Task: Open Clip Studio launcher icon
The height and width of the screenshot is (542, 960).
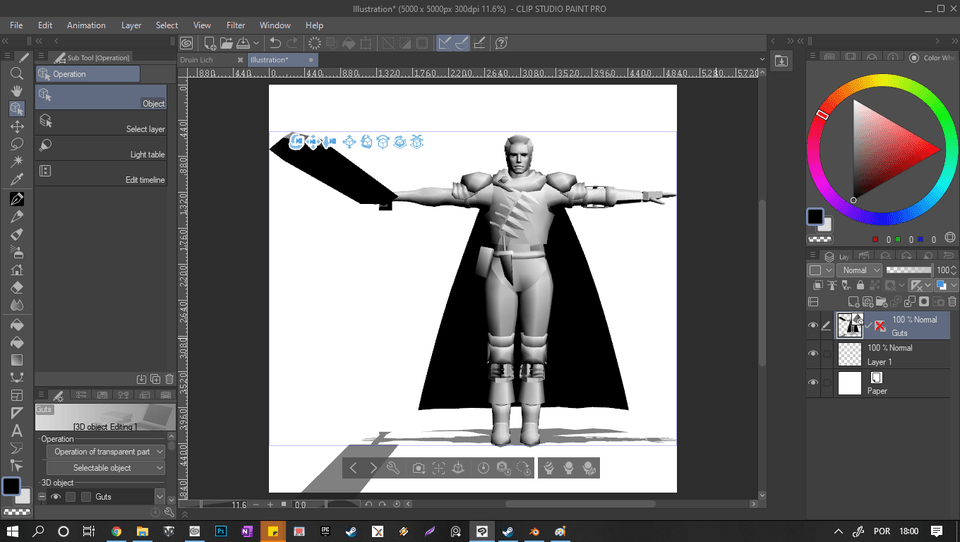Action: (187, 43)
